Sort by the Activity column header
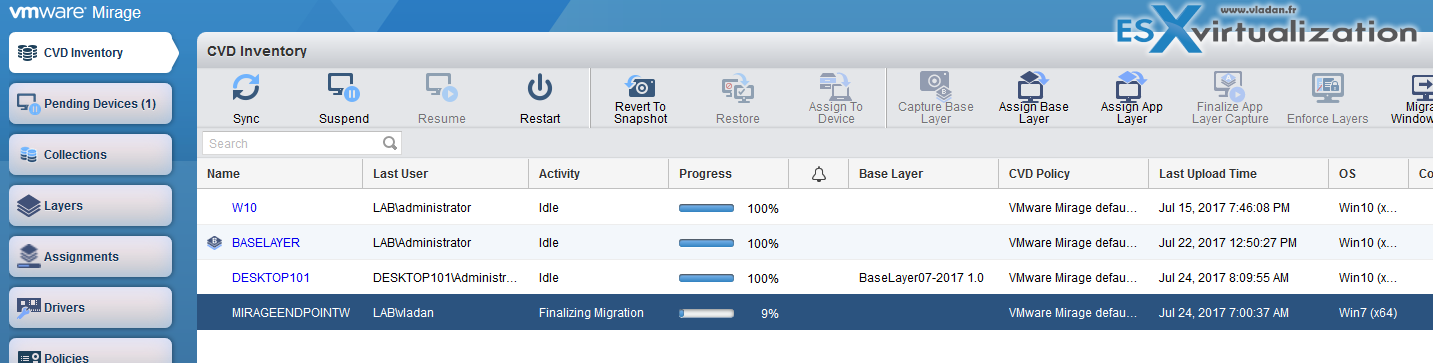The image size is (1433, 363). pos(598,174)
